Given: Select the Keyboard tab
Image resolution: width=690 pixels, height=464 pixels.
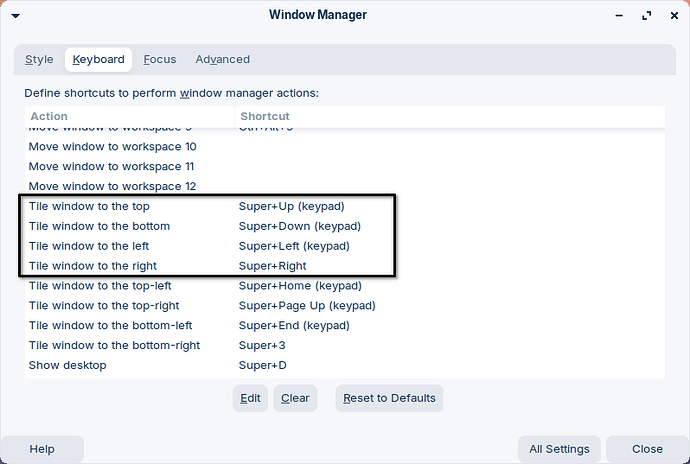Looking at the screenshot, I should 98,60.
